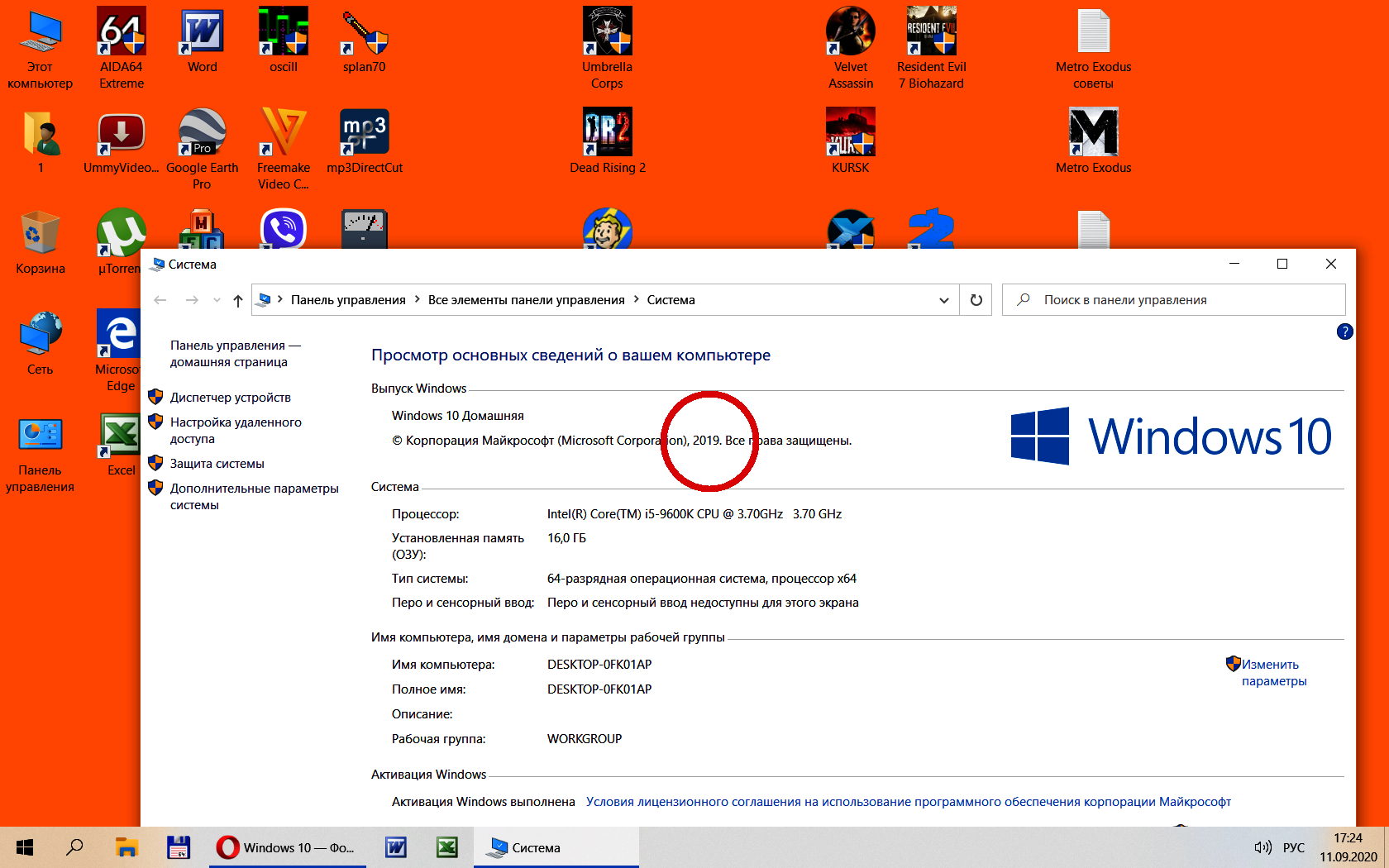Open the address bar history dropdown
1389x868 pixels.
944,300
